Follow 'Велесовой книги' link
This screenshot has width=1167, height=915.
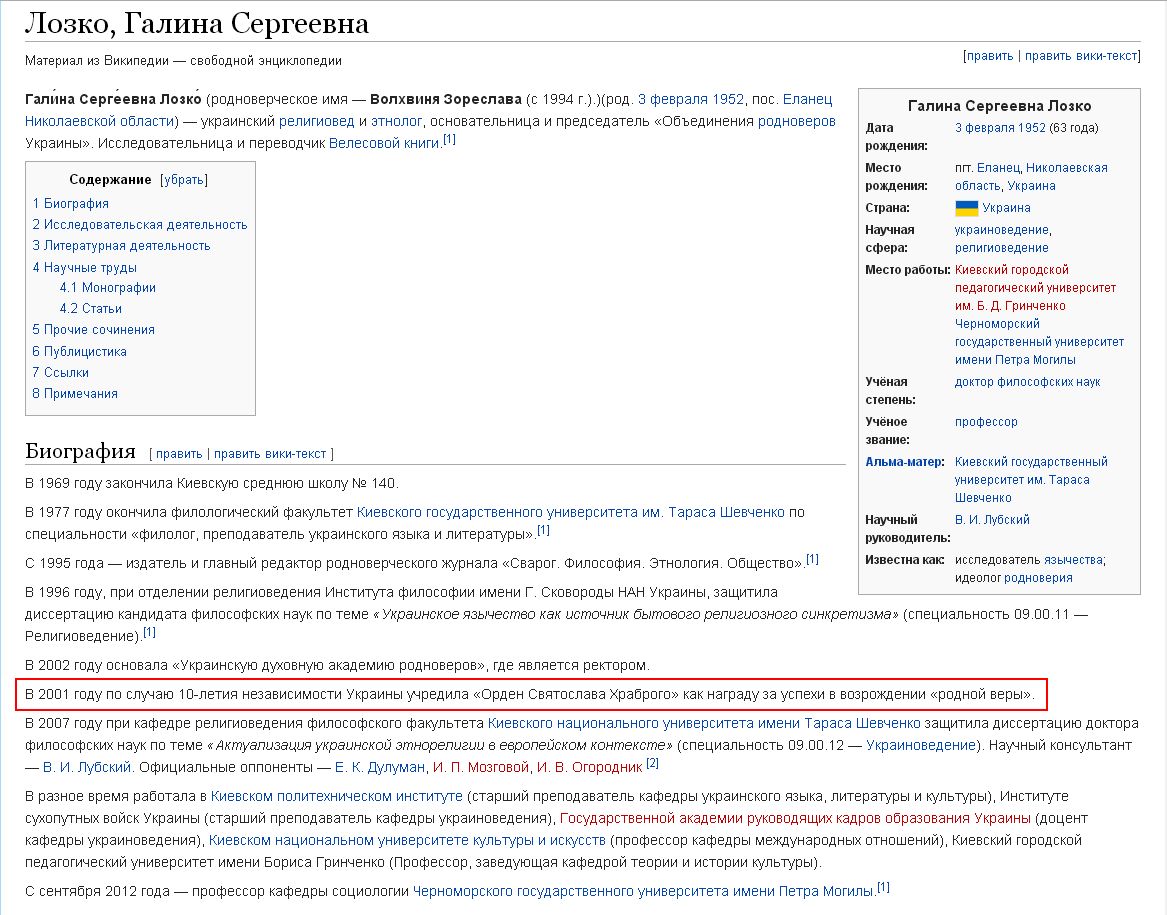pyautogui.click(x=384, y=143)
